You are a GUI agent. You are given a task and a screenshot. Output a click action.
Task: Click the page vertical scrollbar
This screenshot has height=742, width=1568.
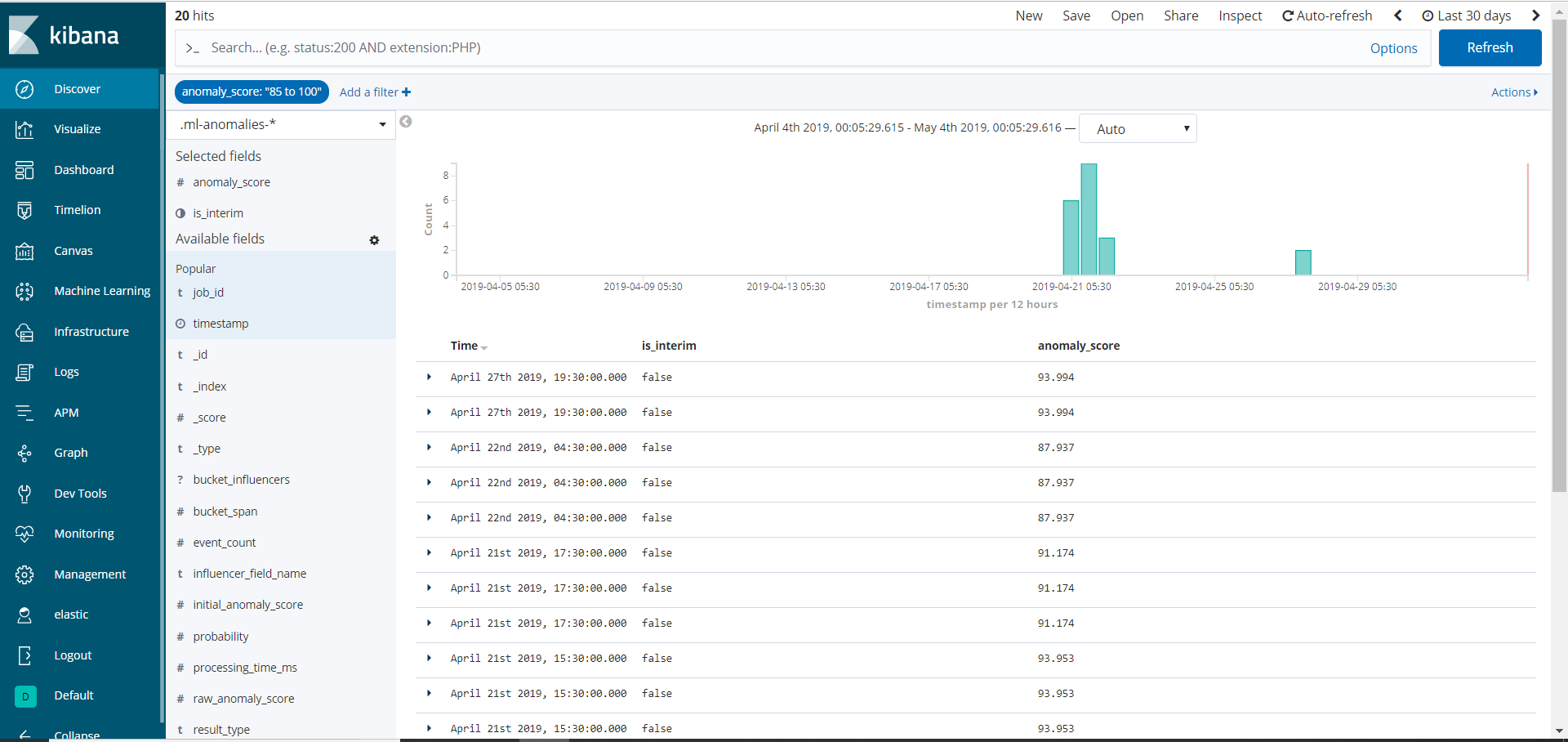1560,256
